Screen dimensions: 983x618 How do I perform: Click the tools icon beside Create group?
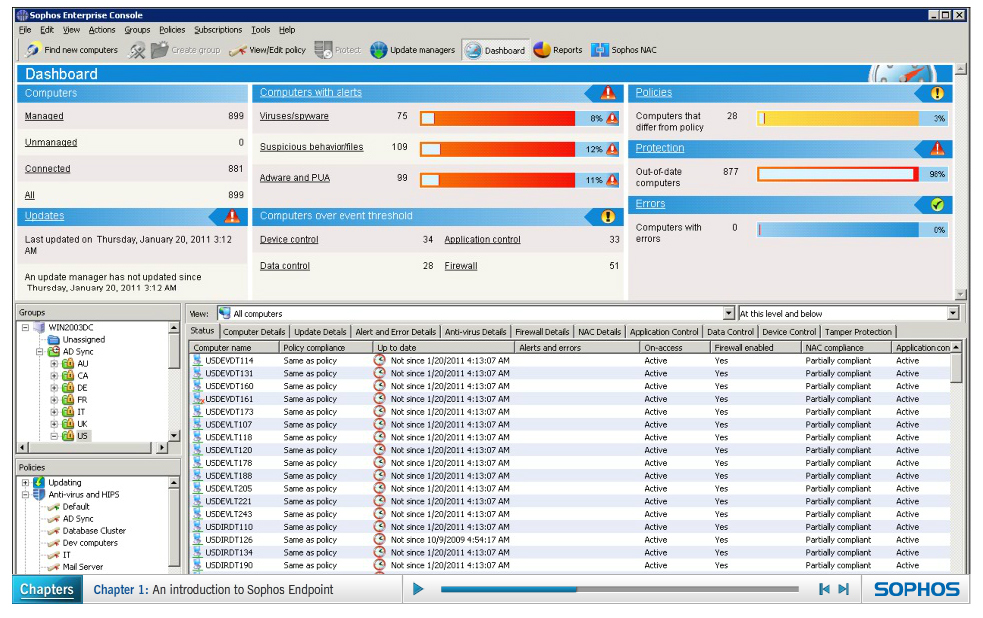tap(136, 50)
